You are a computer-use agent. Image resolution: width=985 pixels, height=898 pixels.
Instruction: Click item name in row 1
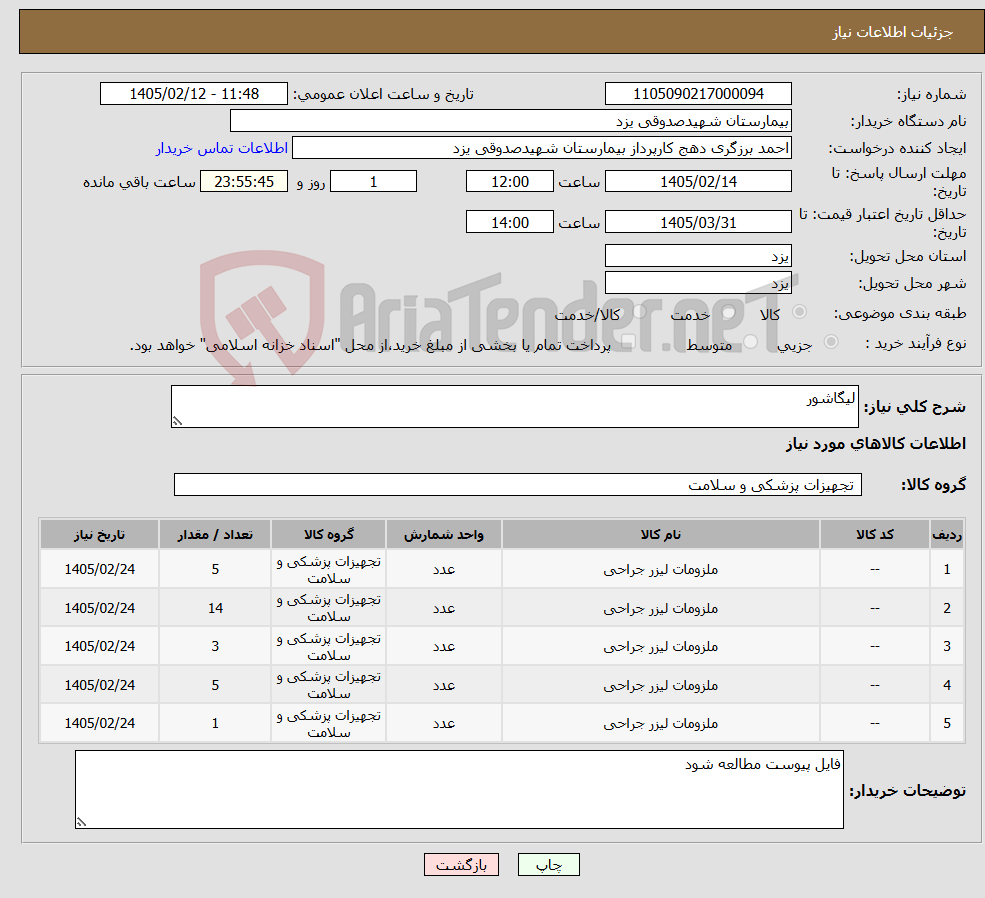pyautogui.click(x=660, y=570)
